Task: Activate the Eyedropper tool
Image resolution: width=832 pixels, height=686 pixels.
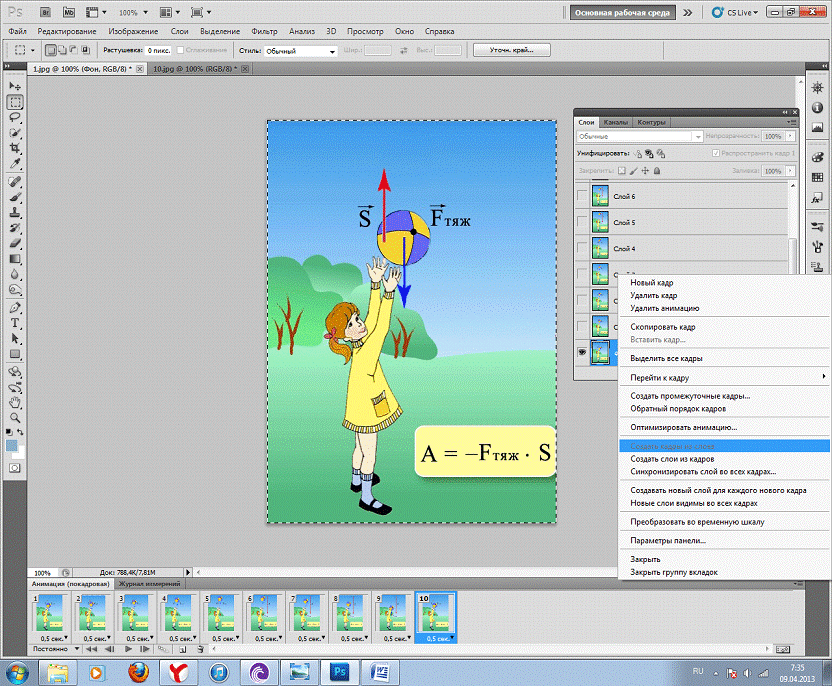Action: click(x=15, y=163)
